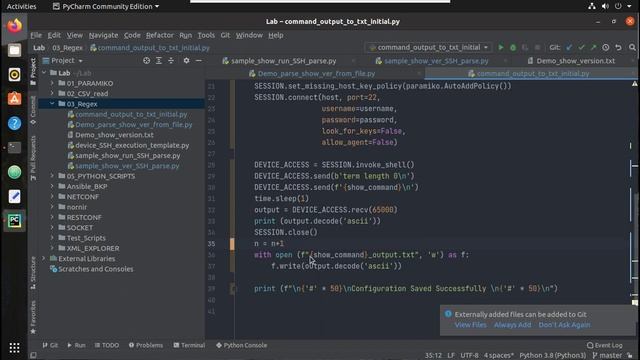
Task: Expand the RESTCONF folder
Action: (x=52, y=217)
